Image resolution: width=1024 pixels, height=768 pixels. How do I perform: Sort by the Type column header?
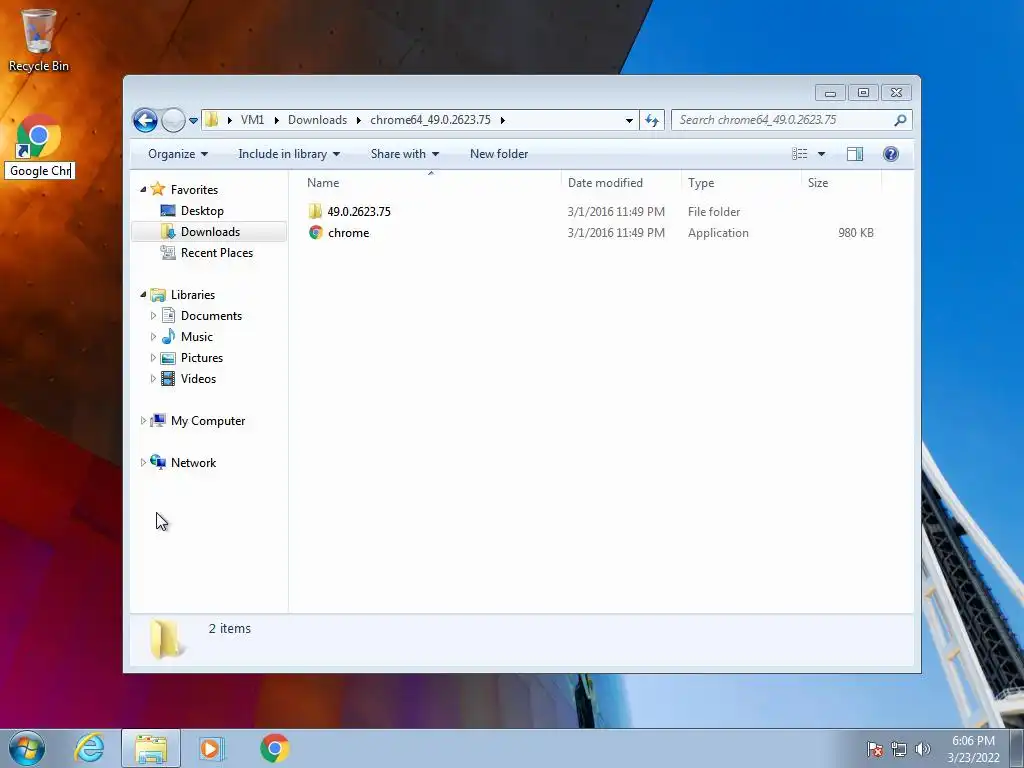(x=701, y=183)
